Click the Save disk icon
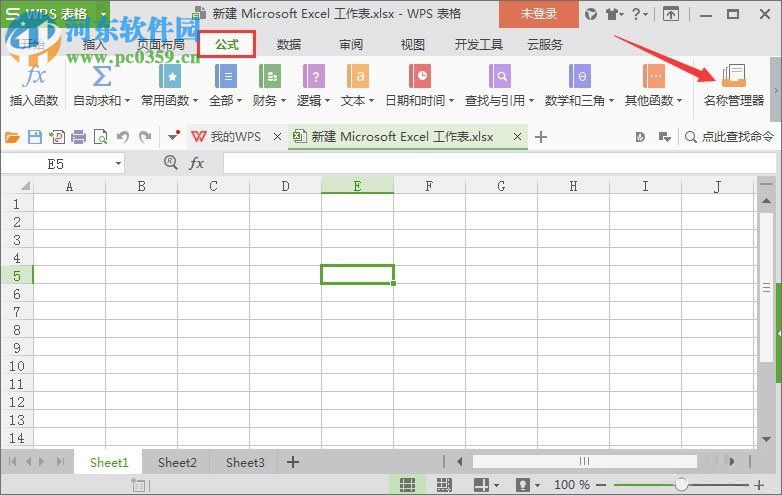 34,137
